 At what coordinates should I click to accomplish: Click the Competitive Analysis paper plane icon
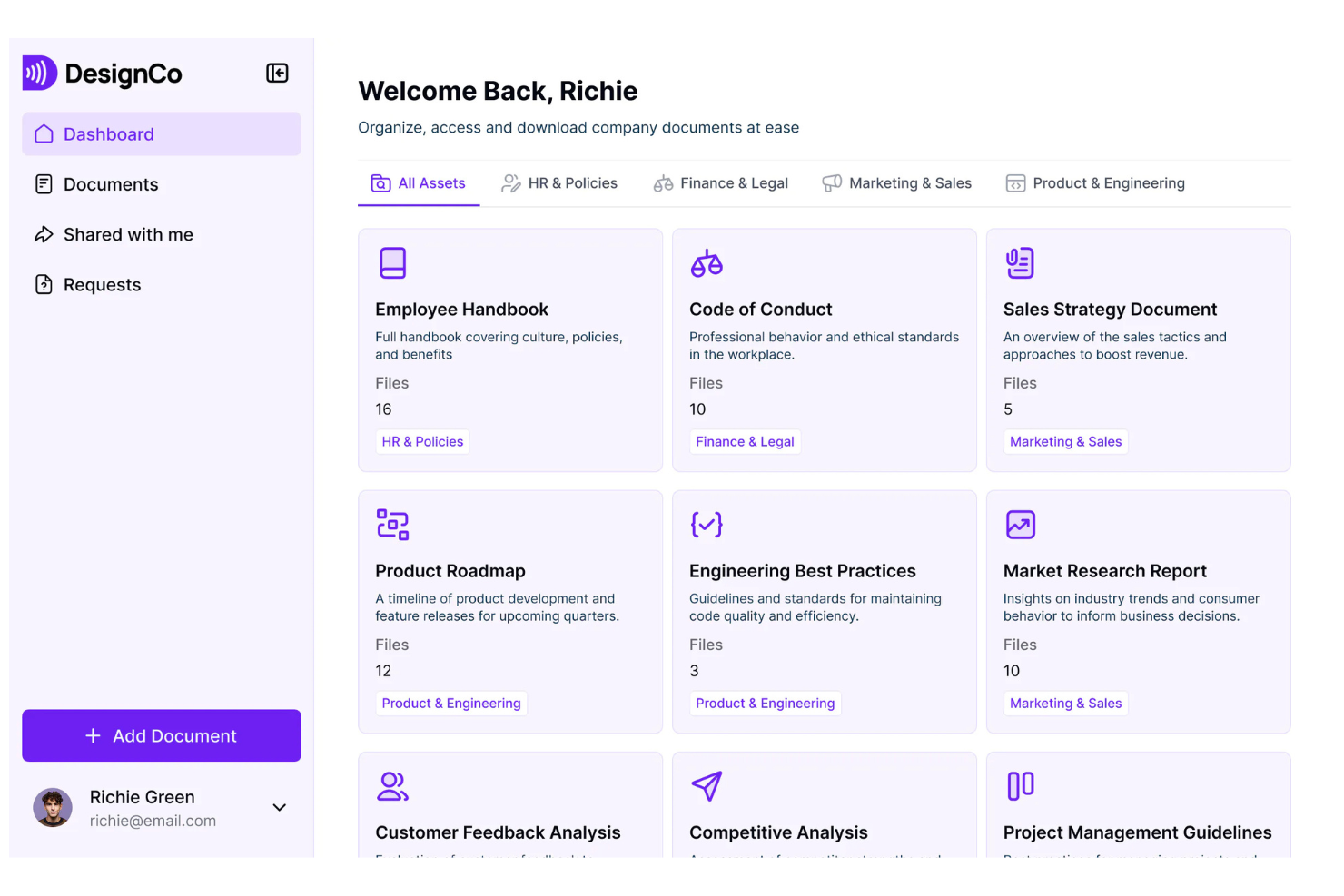tap(707, 786)
